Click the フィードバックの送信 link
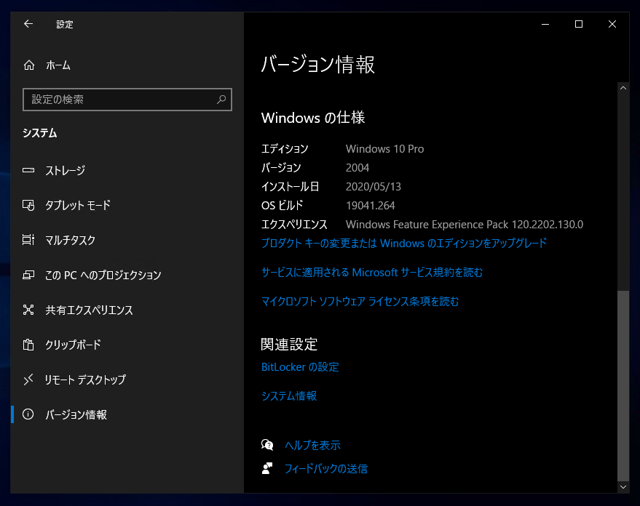 coord(326,468)
